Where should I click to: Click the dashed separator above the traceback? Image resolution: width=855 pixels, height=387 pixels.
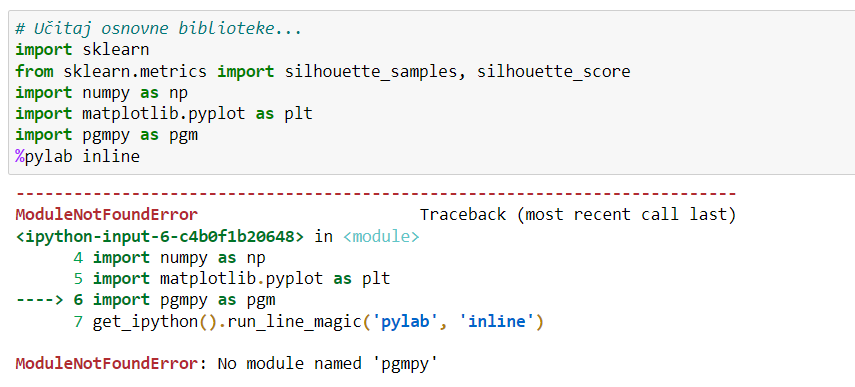(376, 194)
